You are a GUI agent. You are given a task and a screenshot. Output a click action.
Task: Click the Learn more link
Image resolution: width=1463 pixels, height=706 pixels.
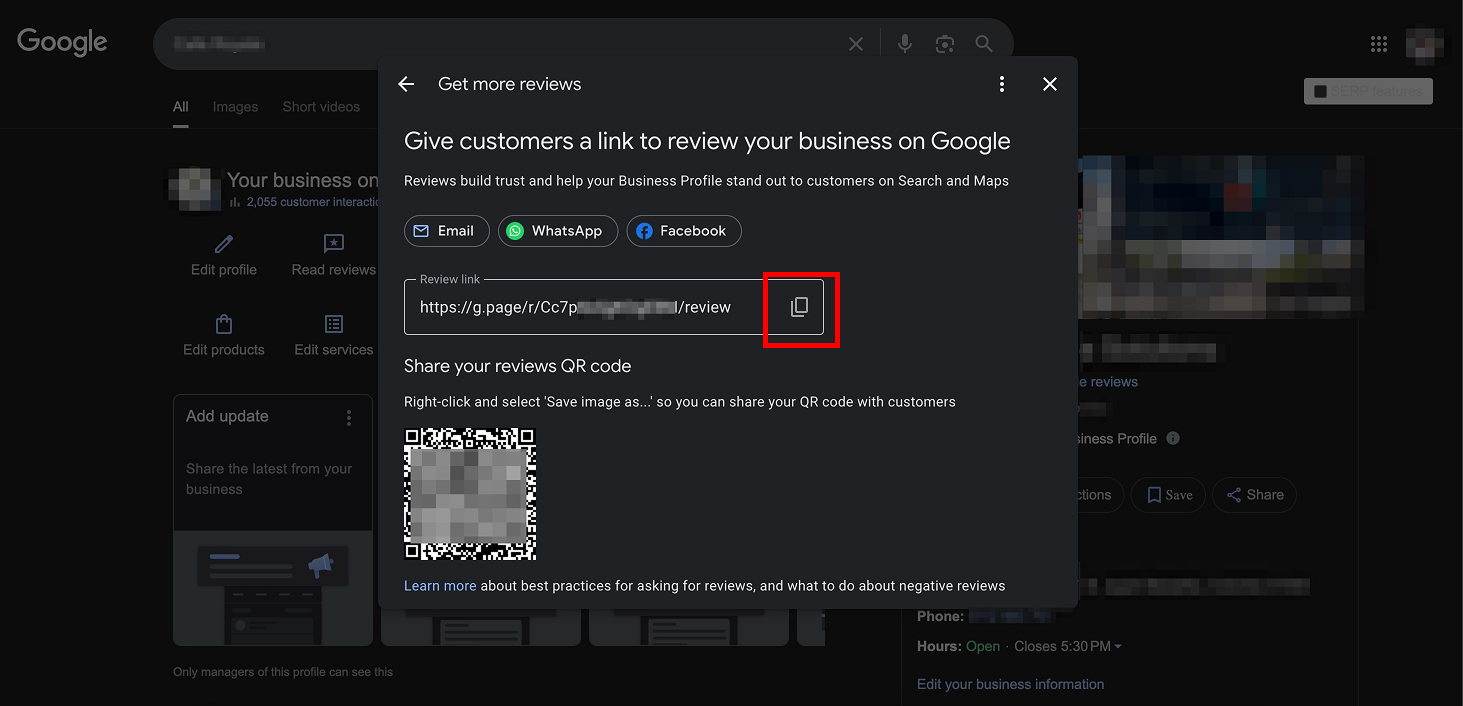tap(440, 586)
